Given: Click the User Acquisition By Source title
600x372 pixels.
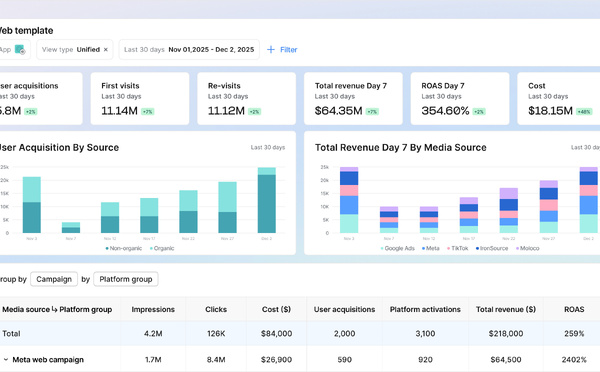Looking at the screenshot, I should coord(59,148).
